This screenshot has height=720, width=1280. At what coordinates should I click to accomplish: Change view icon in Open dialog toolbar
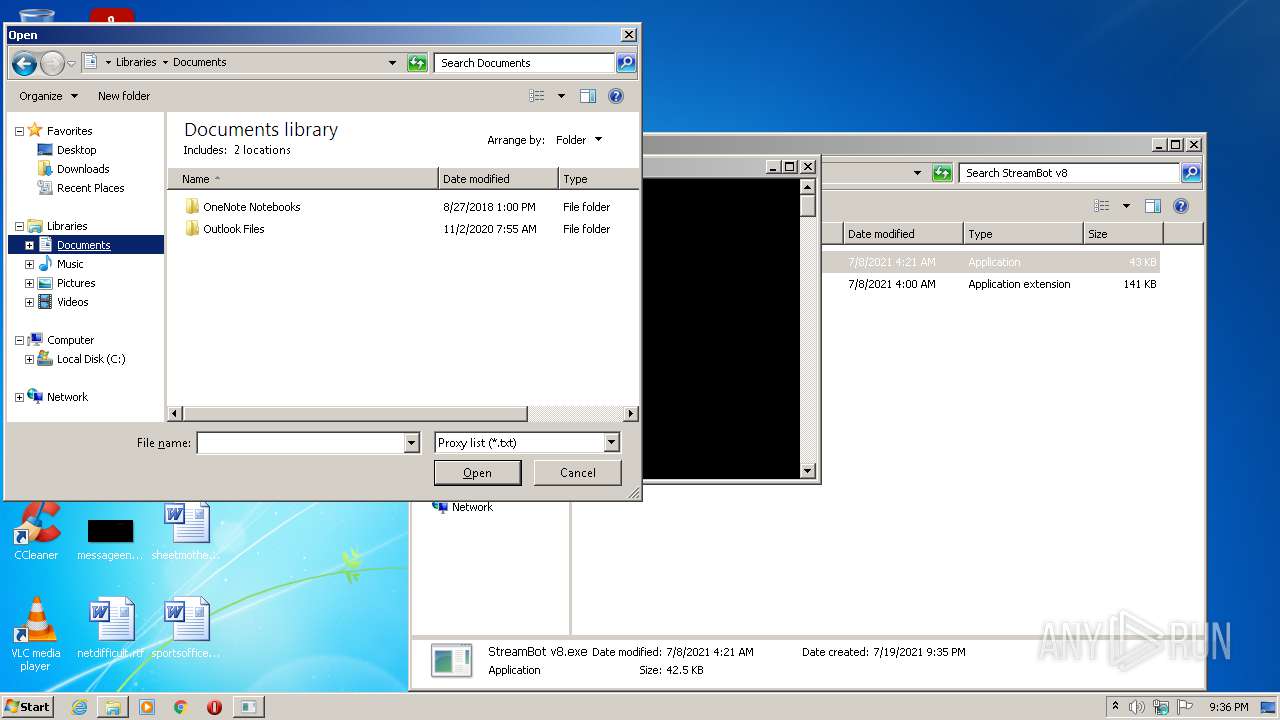click(537, 96)
